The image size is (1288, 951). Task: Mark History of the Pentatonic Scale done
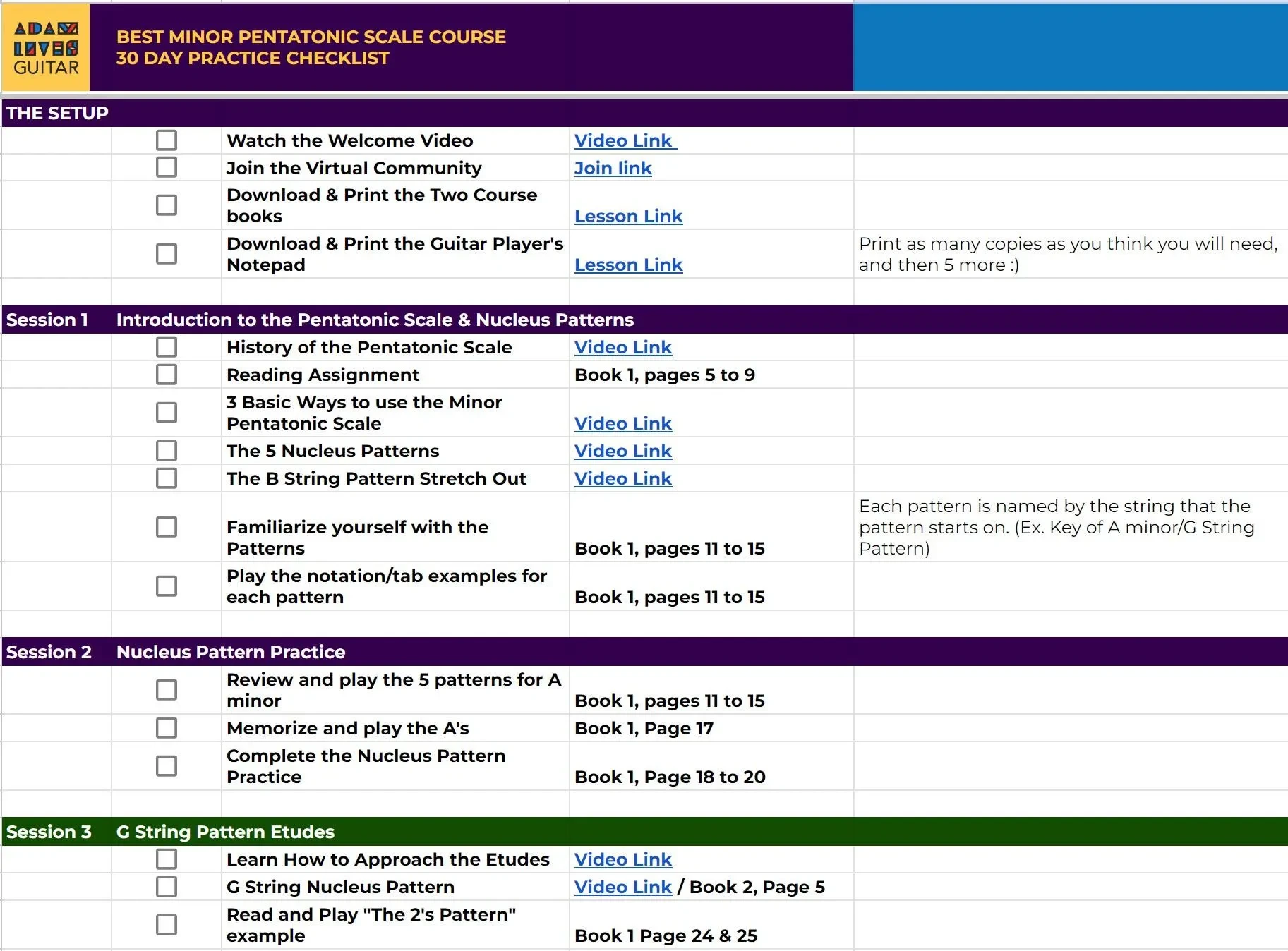[x=167, y=346]
